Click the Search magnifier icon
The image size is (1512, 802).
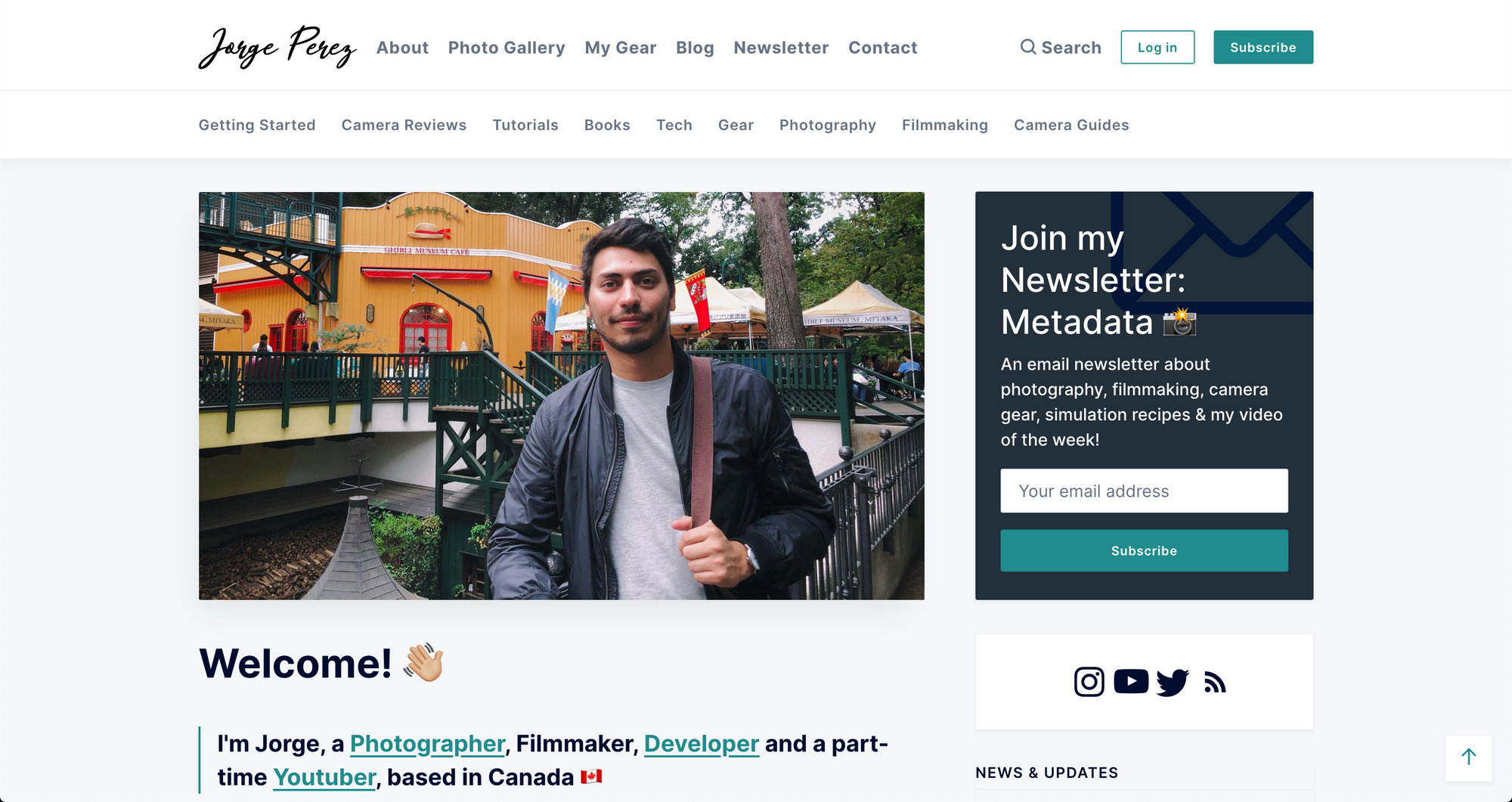[1028, 47]
